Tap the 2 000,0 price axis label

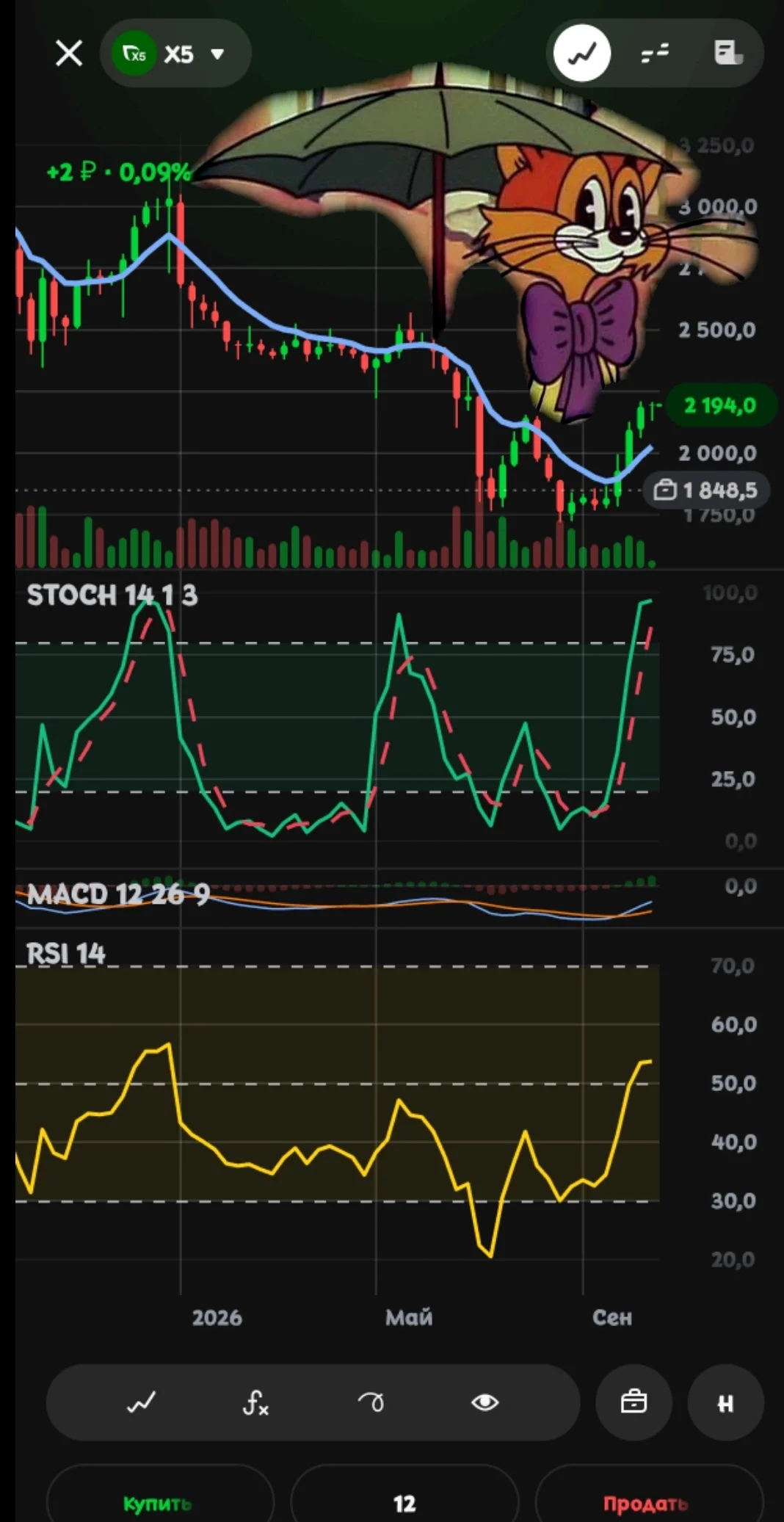pos(717,453)
